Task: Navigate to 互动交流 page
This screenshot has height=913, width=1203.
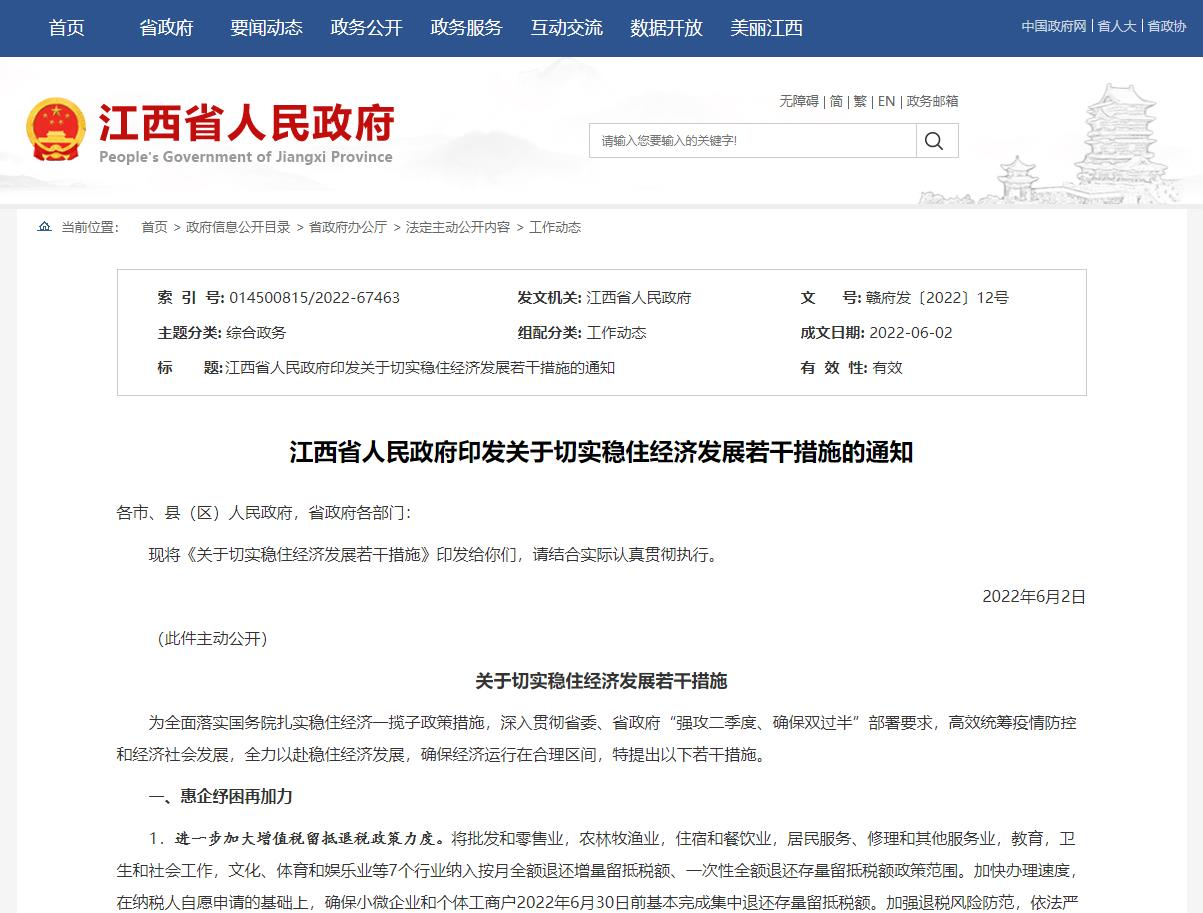Action: pyautogui.click(x=566, y=28)
